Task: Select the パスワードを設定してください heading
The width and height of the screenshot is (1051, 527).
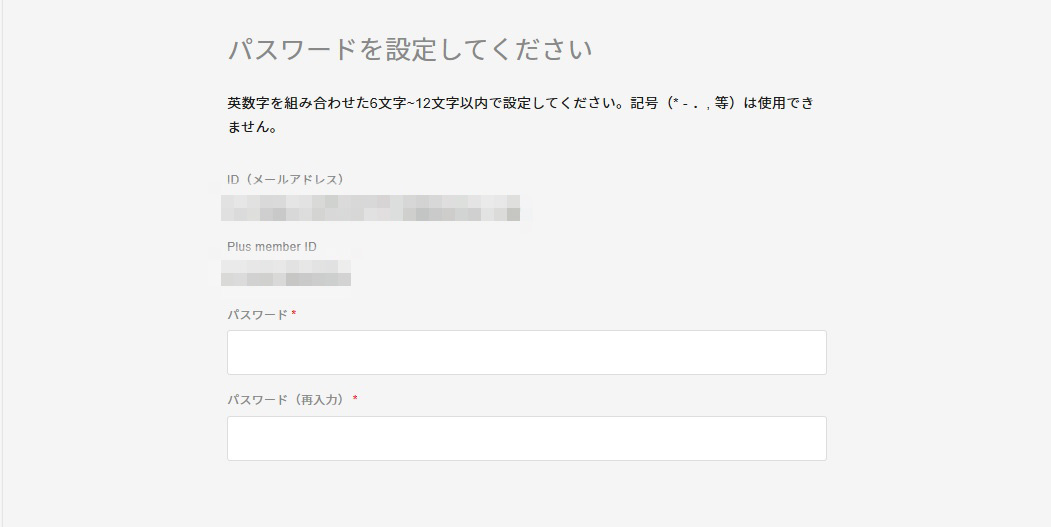Action: pyautogui.click(x=410, y=49)
